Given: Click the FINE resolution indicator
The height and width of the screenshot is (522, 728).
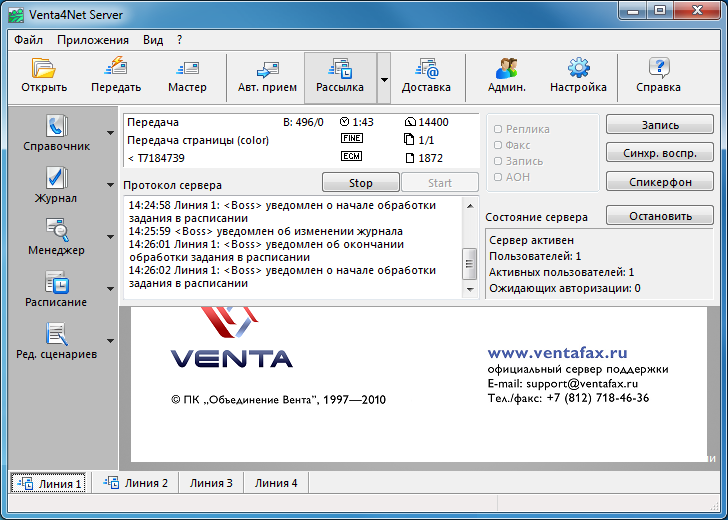Looking at the screenshot, I should click(351, 138).
